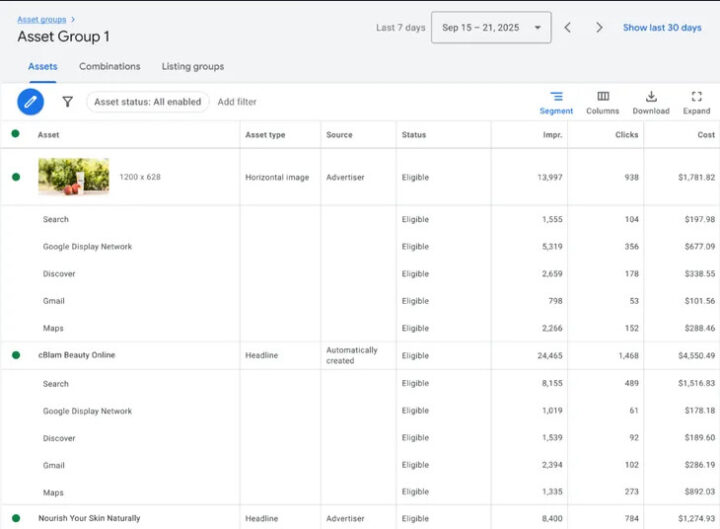
Task: Click the $677.09 cost value
Action: [700, 247]
